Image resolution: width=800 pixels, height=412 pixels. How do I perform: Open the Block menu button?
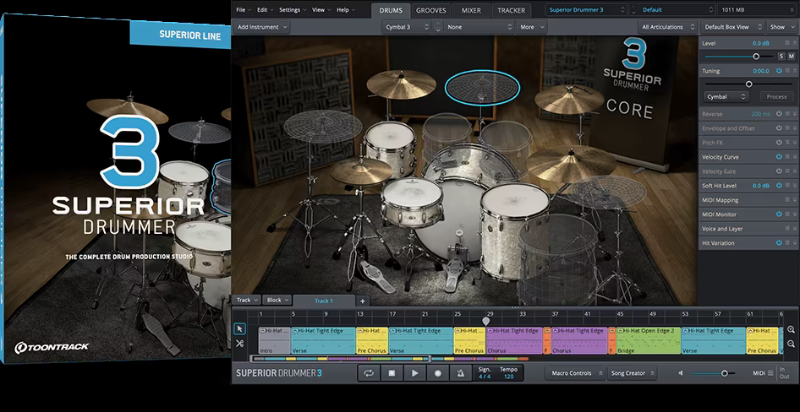pos(278,300)
